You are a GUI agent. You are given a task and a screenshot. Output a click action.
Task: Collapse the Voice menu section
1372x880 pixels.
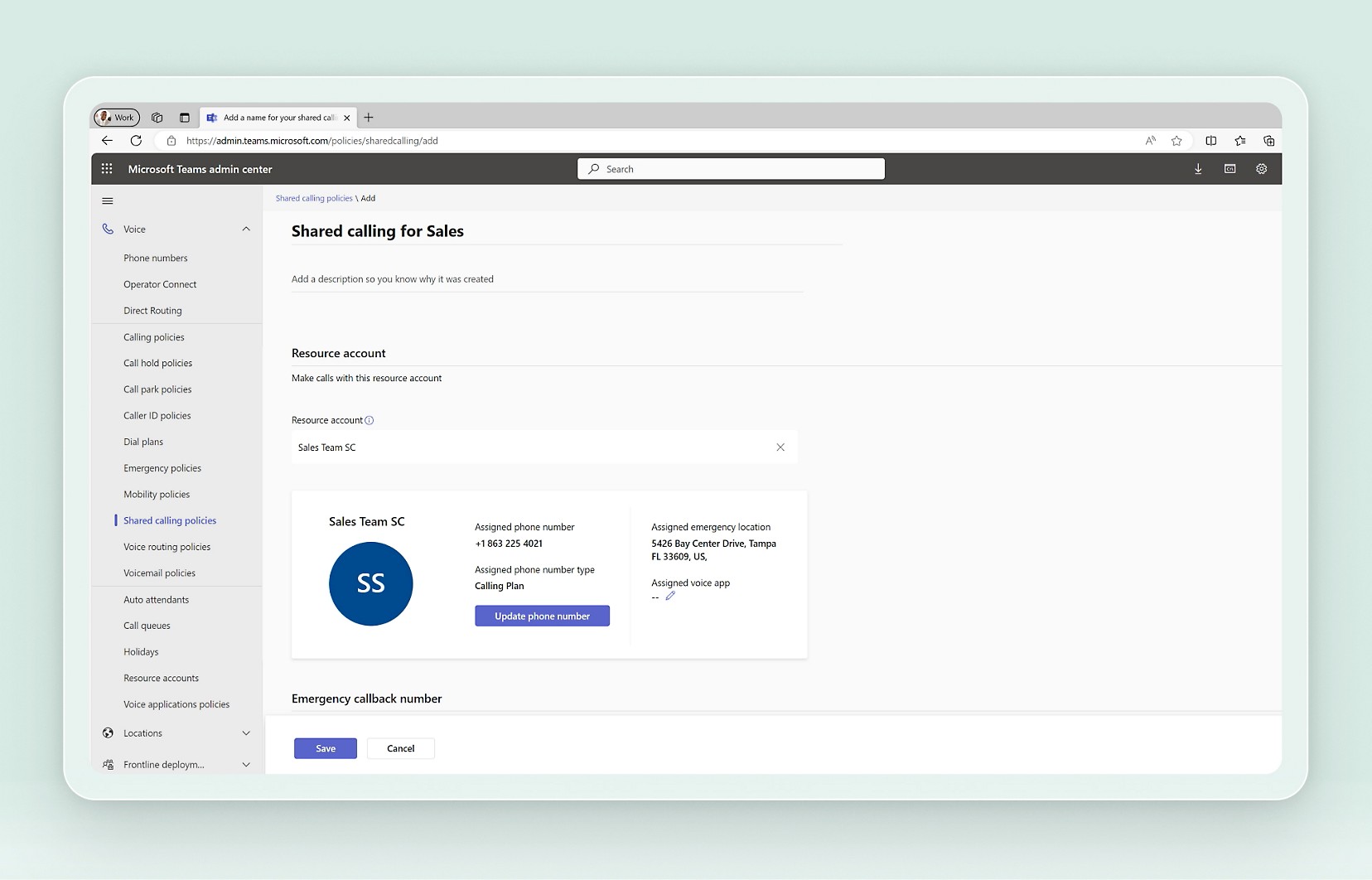click(246, 230)
